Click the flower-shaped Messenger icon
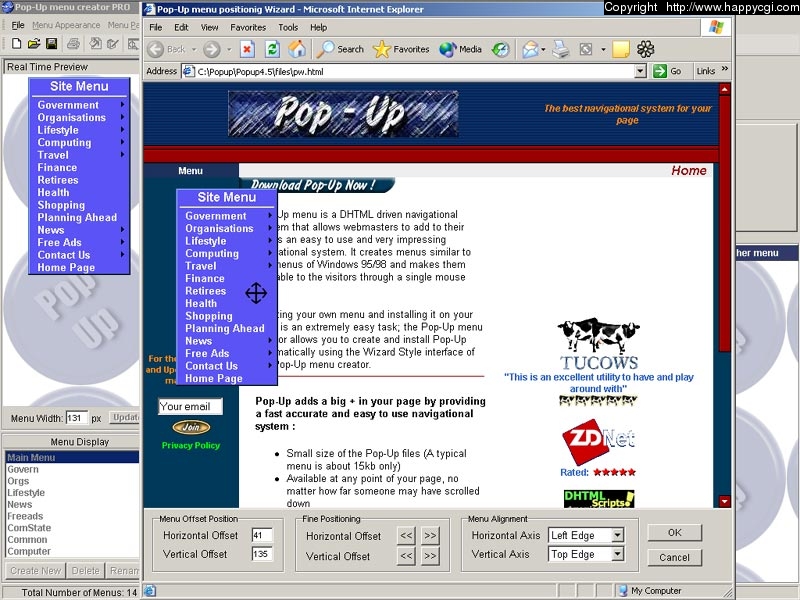The image size is (800, 600). coord(645,49)
